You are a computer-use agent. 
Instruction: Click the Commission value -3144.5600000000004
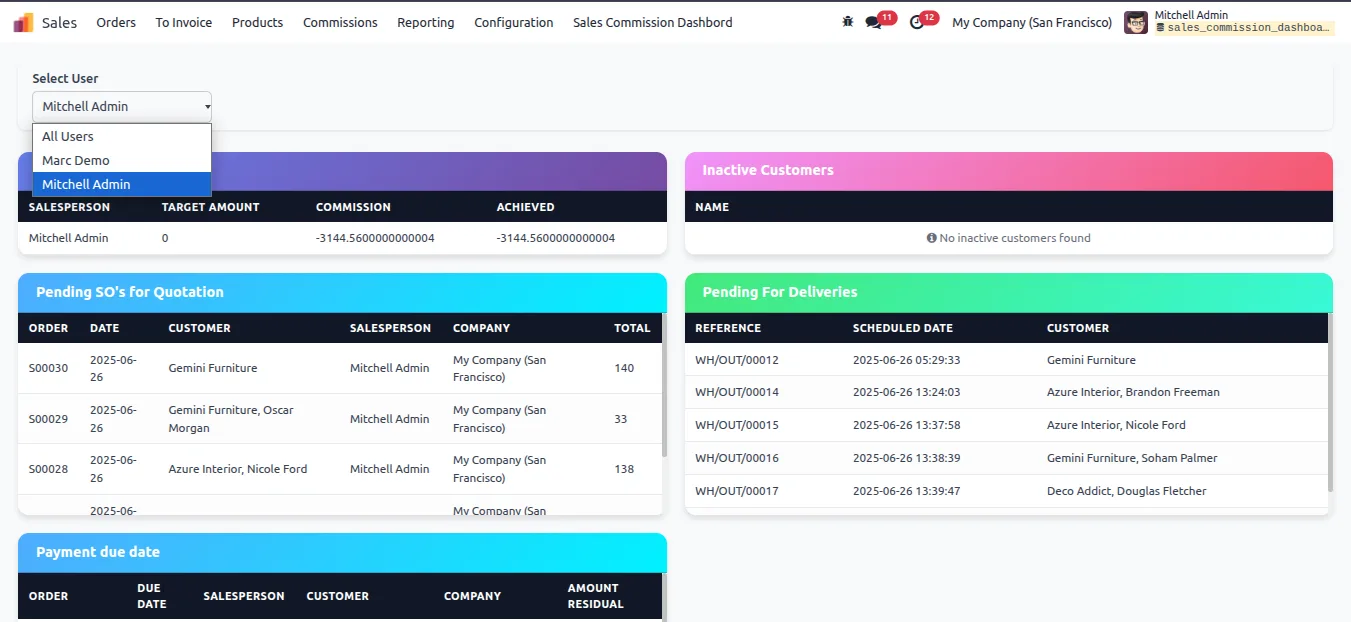point(375,238)
